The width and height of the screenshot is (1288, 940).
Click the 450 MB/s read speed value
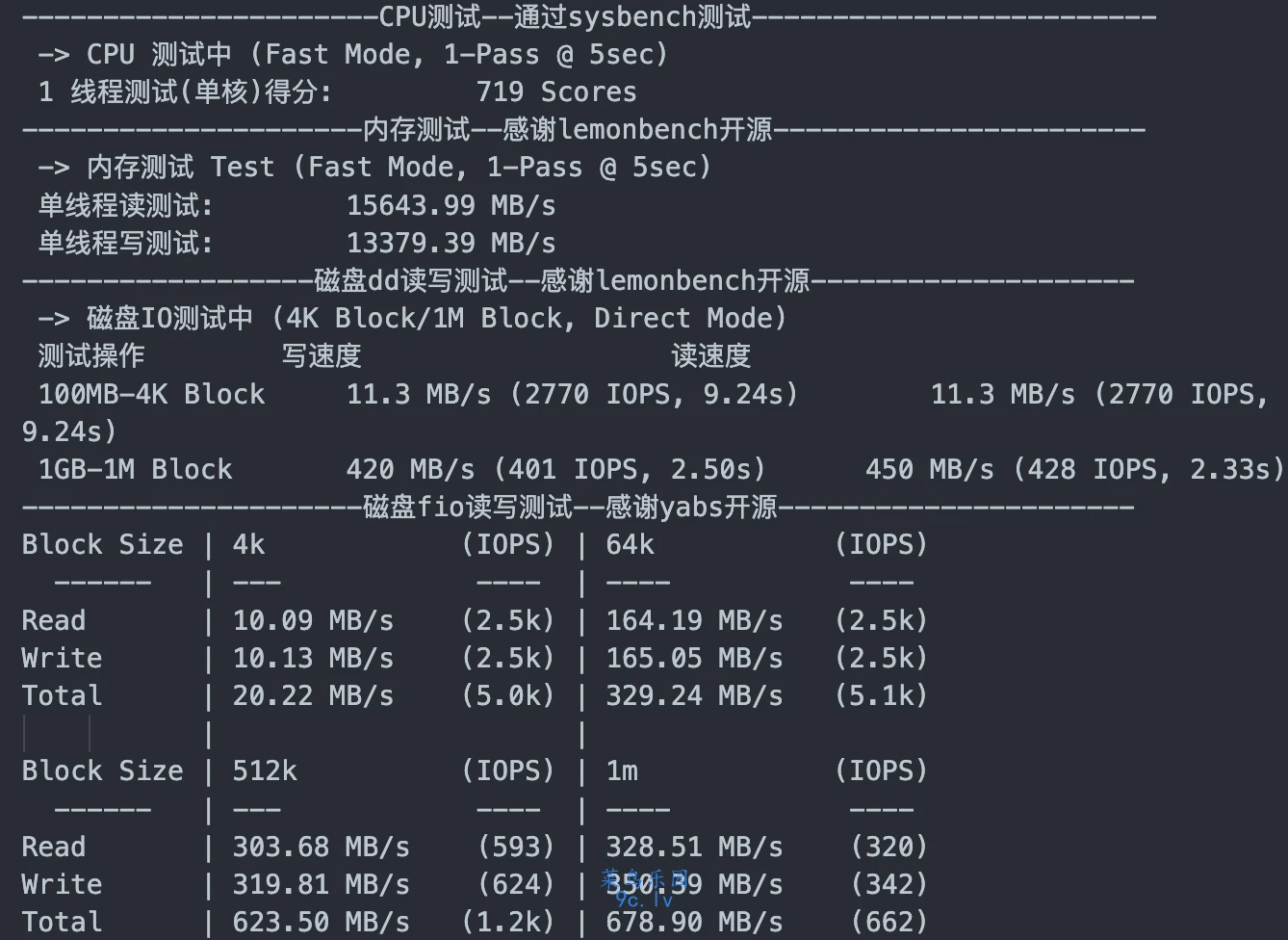tap(929, 470)
